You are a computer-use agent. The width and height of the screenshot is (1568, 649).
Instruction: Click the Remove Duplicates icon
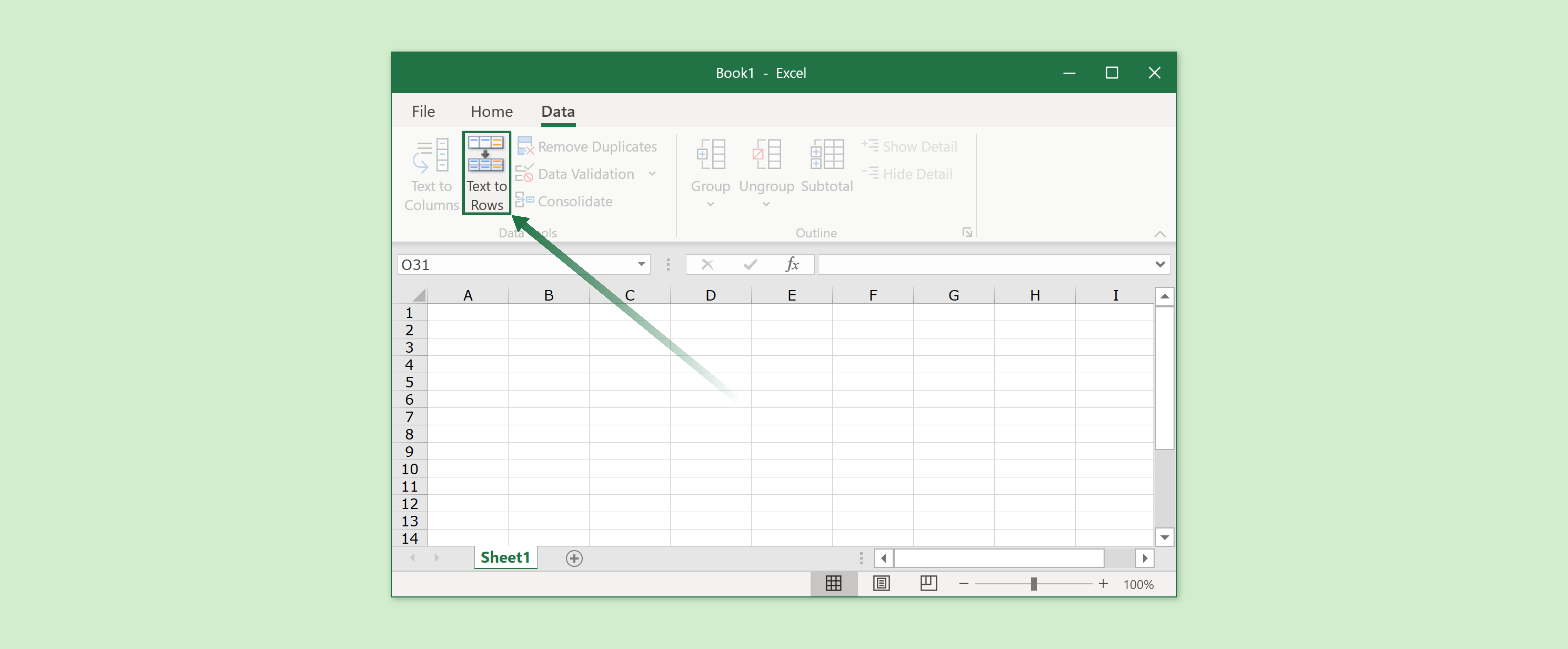(525, 146)
